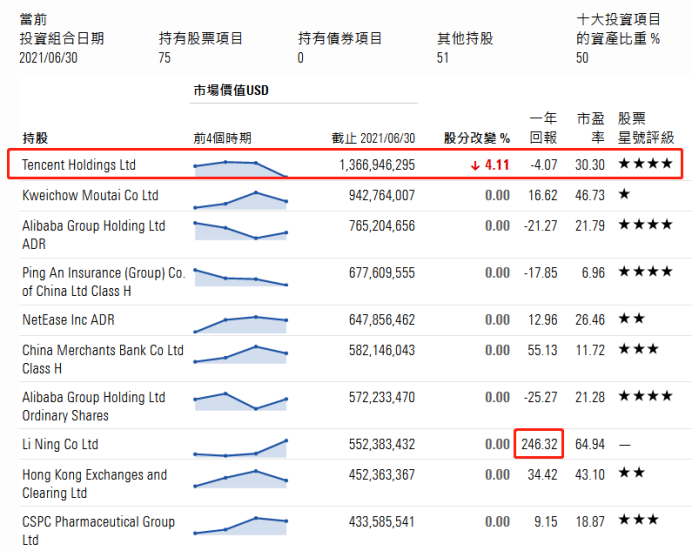Click Kweichow Moutai Co Ltd stock name

click(90, 195)
